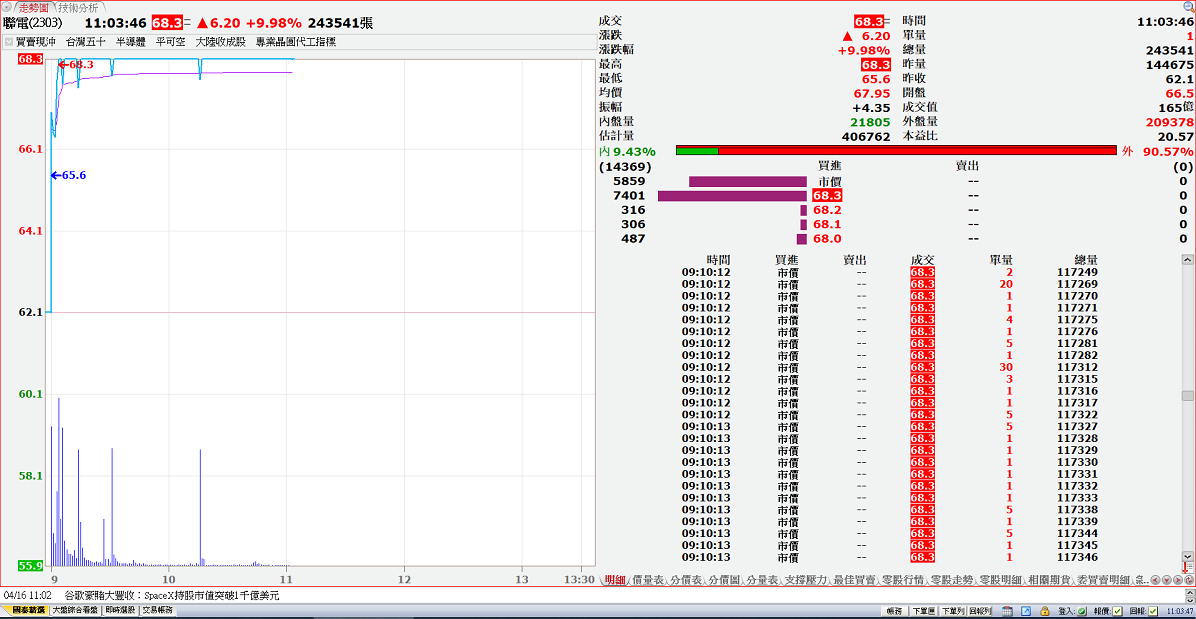1196x619 pixels.
Task: Click the yellow padlock icon
Action: tap(1045, 610)
